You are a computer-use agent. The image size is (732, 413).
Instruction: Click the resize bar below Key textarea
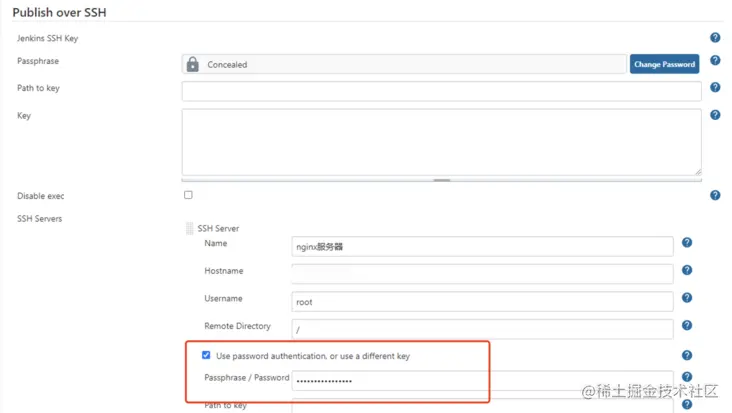coord(441,180)
